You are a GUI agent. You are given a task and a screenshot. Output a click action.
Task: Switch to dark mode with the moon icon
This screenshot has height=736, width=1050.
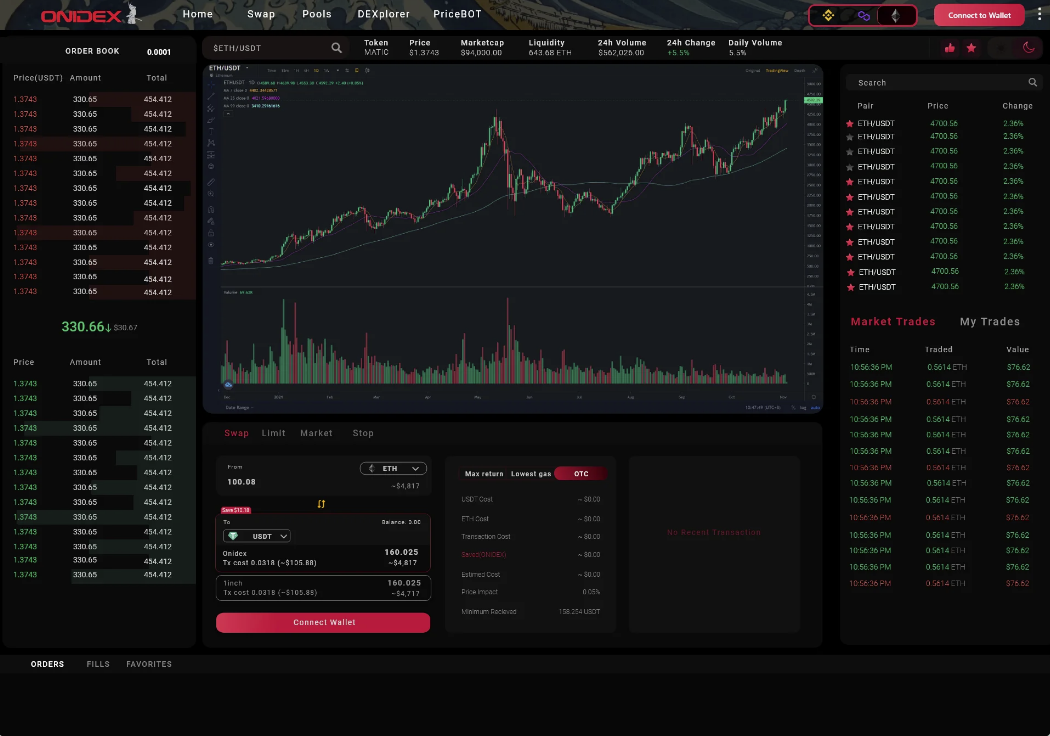tap(1029, 48)
